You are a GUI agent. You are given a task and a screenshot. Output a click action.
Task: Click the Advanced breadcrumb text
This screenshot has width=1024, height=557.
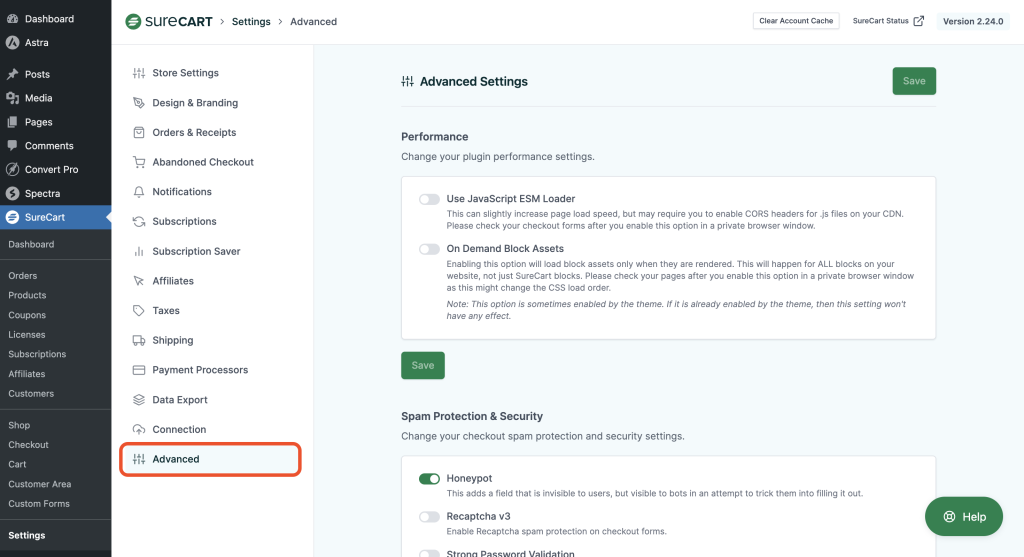click(x=313, y=22)
